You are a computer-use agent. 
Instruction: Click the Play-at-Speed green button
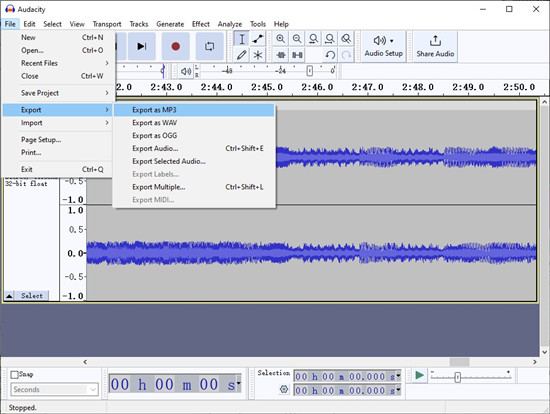[419, 375]
